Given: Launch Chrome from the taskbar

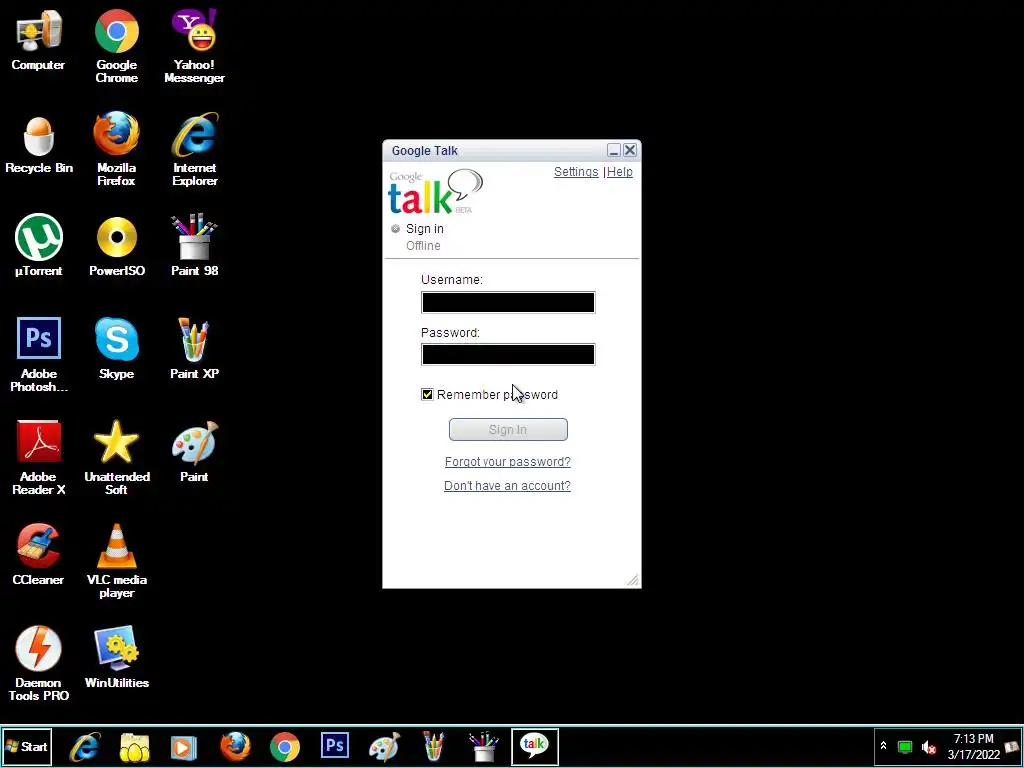Looking at the screenshot, I should (285, 746).
